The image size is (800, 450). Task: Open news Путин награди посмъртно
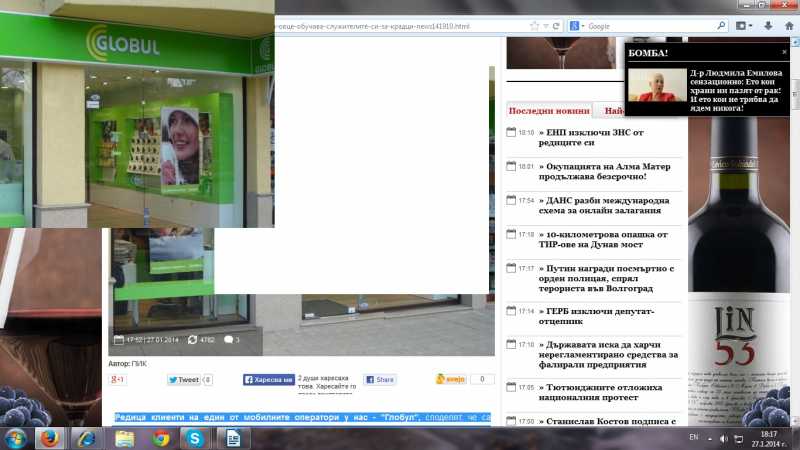[x=606, y=278]
